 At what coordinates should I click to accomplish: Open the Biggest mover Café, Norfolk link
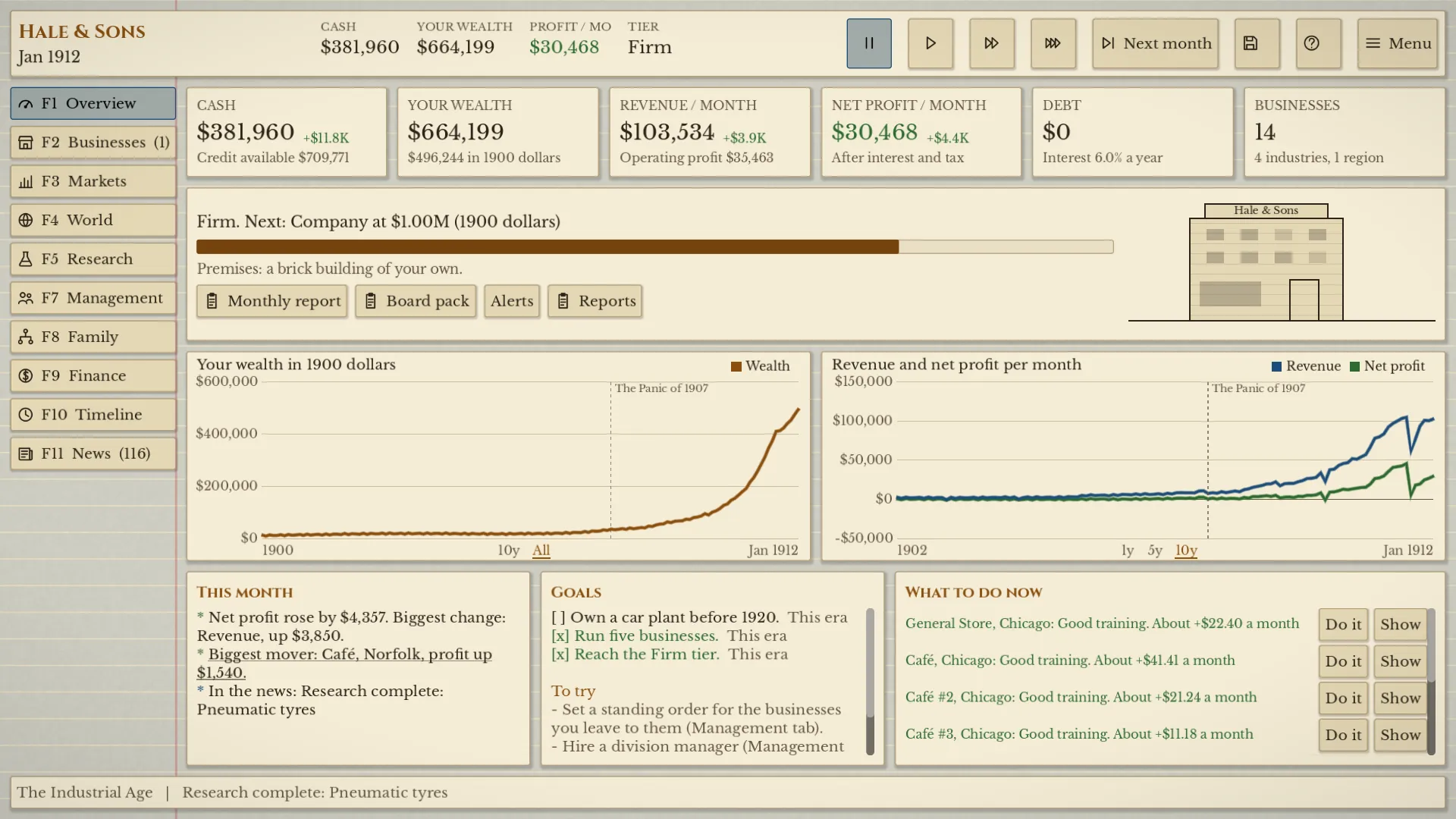point(344,664)
